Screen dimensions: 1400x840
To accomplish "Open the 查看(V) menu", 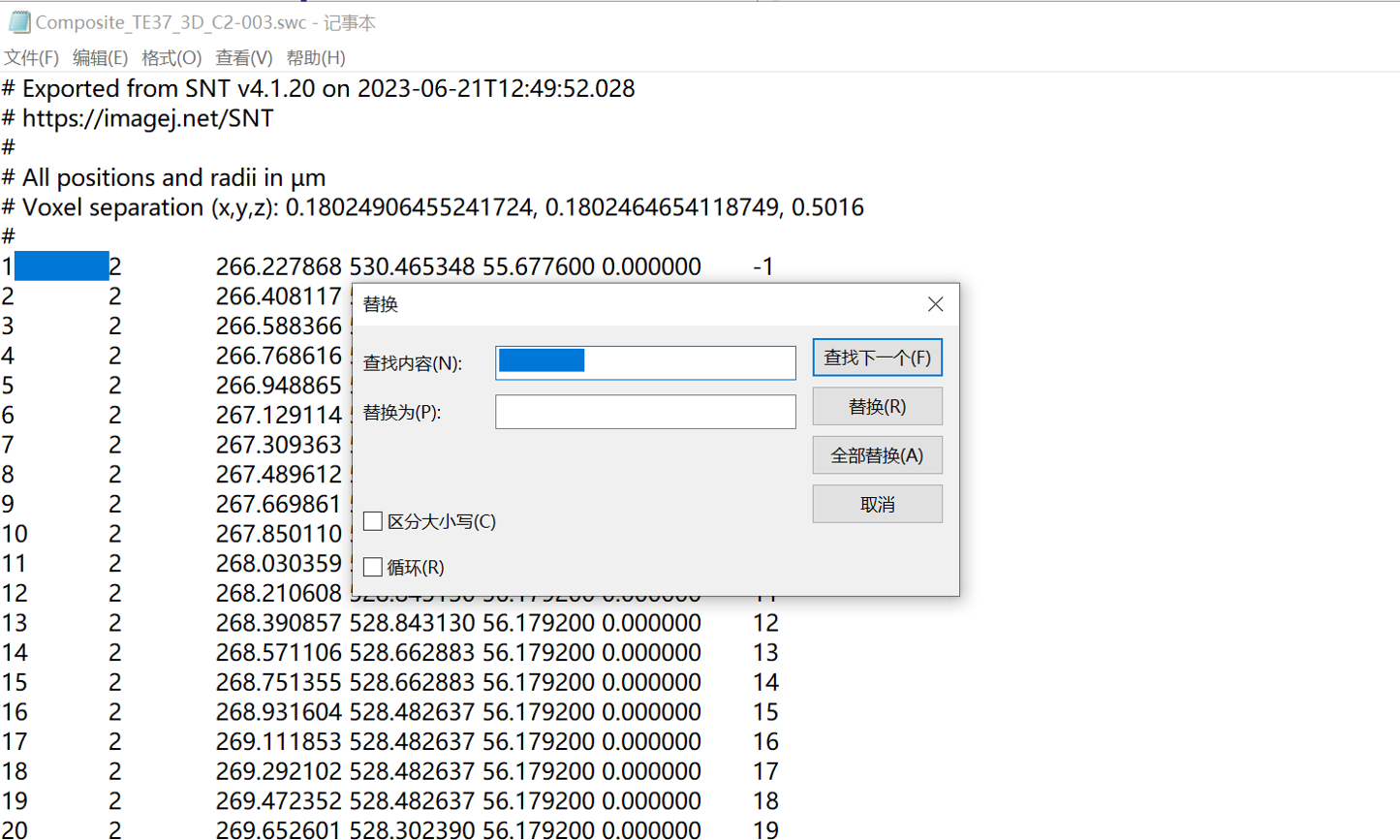I will (243, 58).
